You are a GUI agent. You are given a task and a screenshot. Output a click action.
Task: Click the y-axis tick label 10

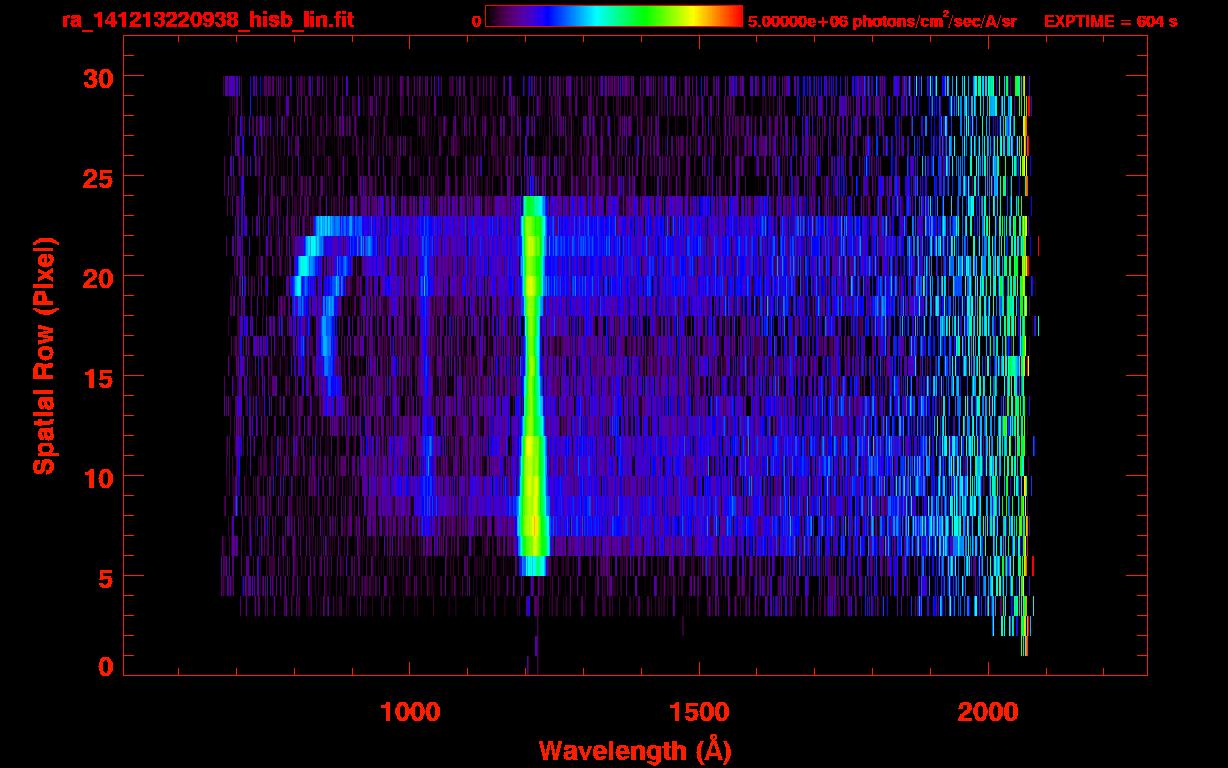click(96, 477)
